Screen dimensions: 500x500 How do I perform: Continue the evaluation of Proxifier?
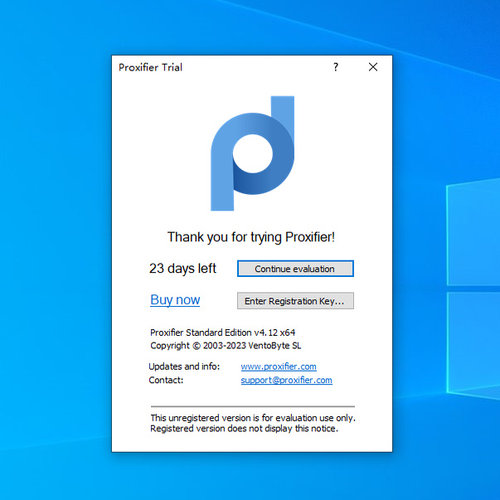[295, 269]
